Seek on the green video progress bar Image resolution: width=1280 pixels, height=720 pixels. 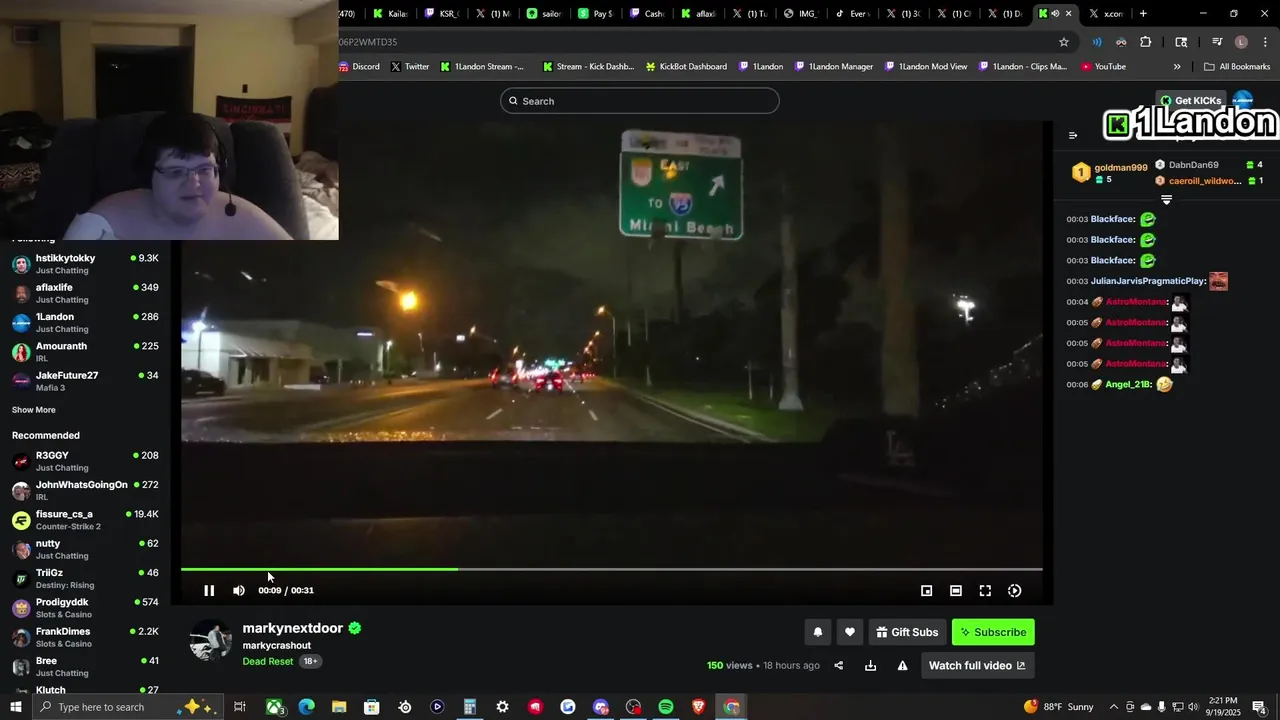point(611,569)
